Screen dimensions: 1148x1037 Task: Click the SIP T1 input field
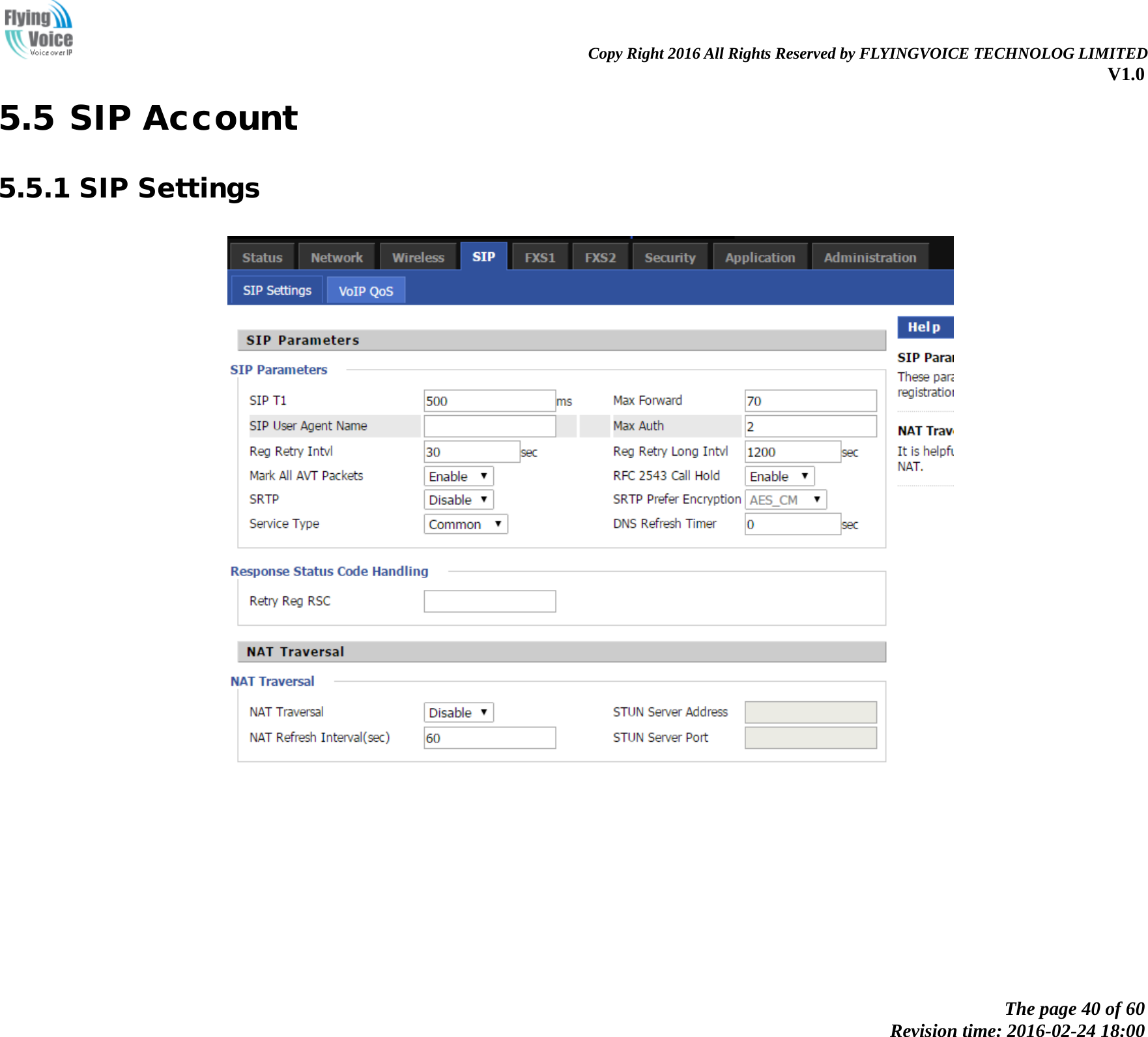[489, 400]
